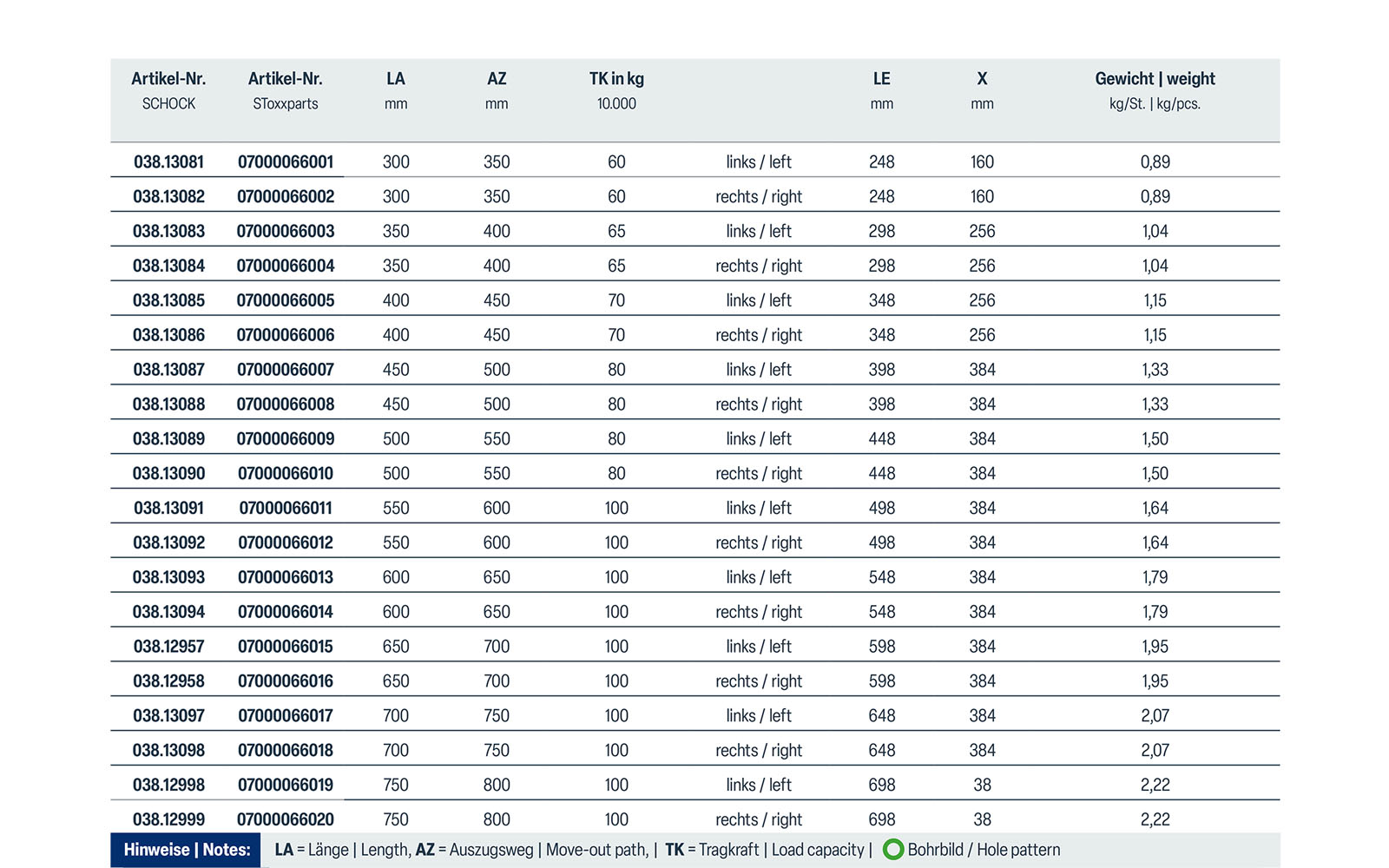1389x868 pixels.
Task: Click the Gewicht | weight column header
Action: tap(1155, 79)
